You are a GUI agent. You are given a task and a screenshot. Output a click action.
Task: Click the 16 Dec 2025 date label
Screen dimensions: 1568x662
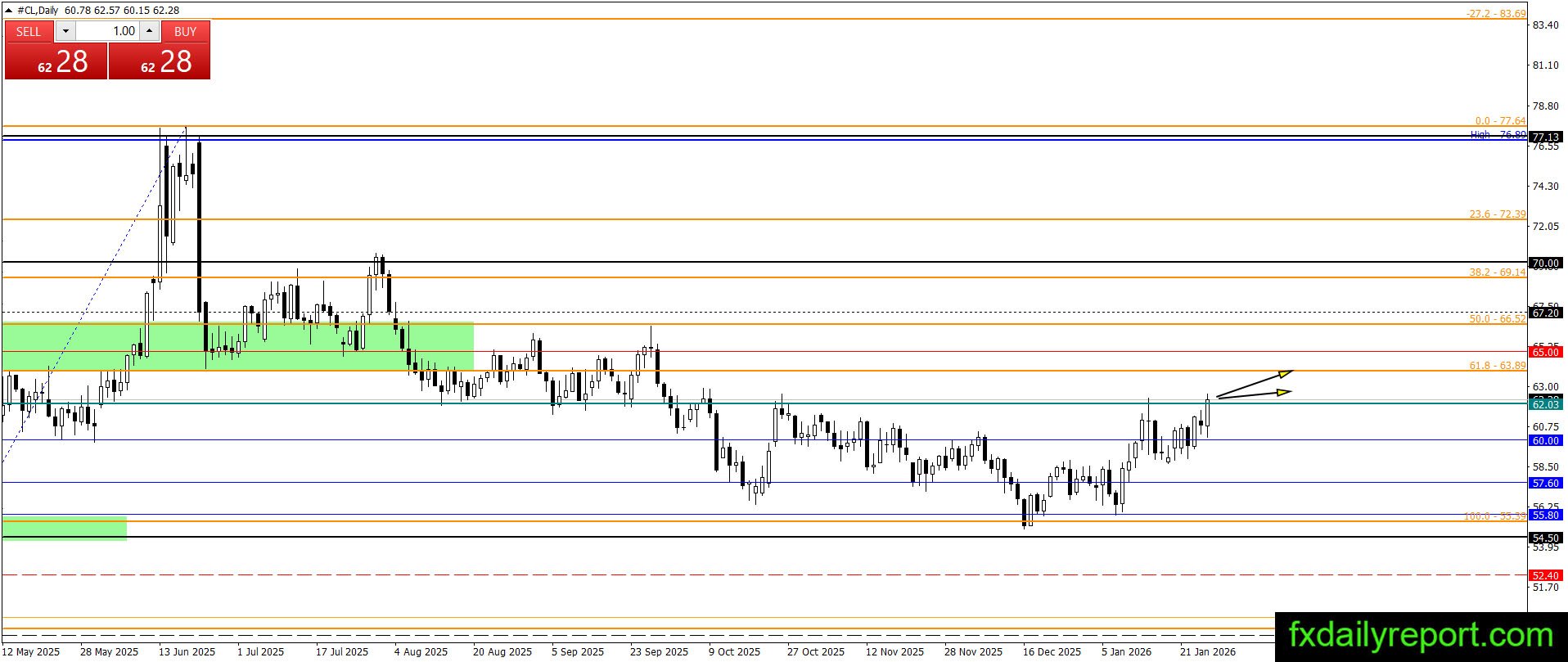[x=1052, y=652]
